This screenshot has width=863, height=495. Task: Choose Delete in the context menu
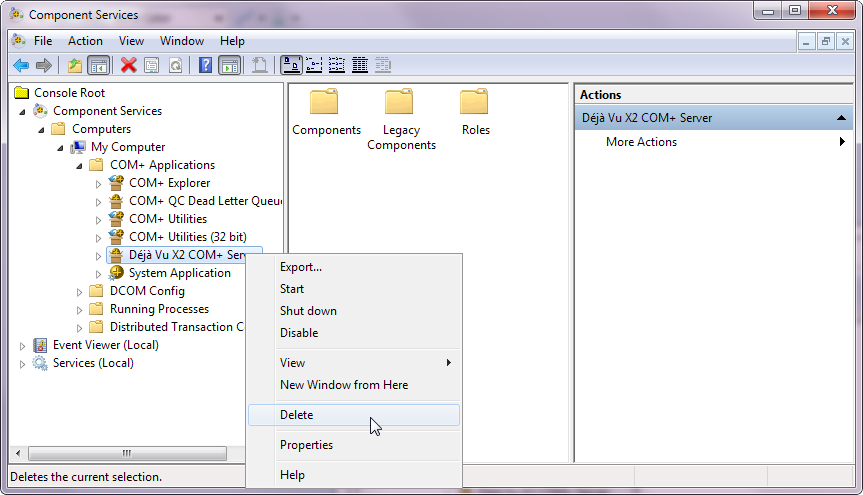point(354,415)
